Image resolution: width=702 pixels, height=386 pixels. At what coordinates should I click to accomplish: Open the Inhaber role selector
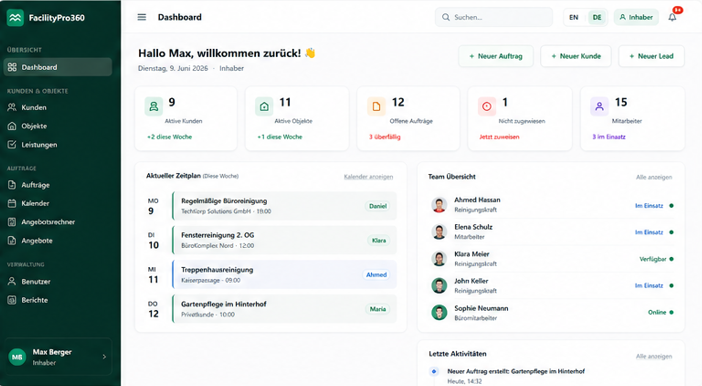click(636, 17)
